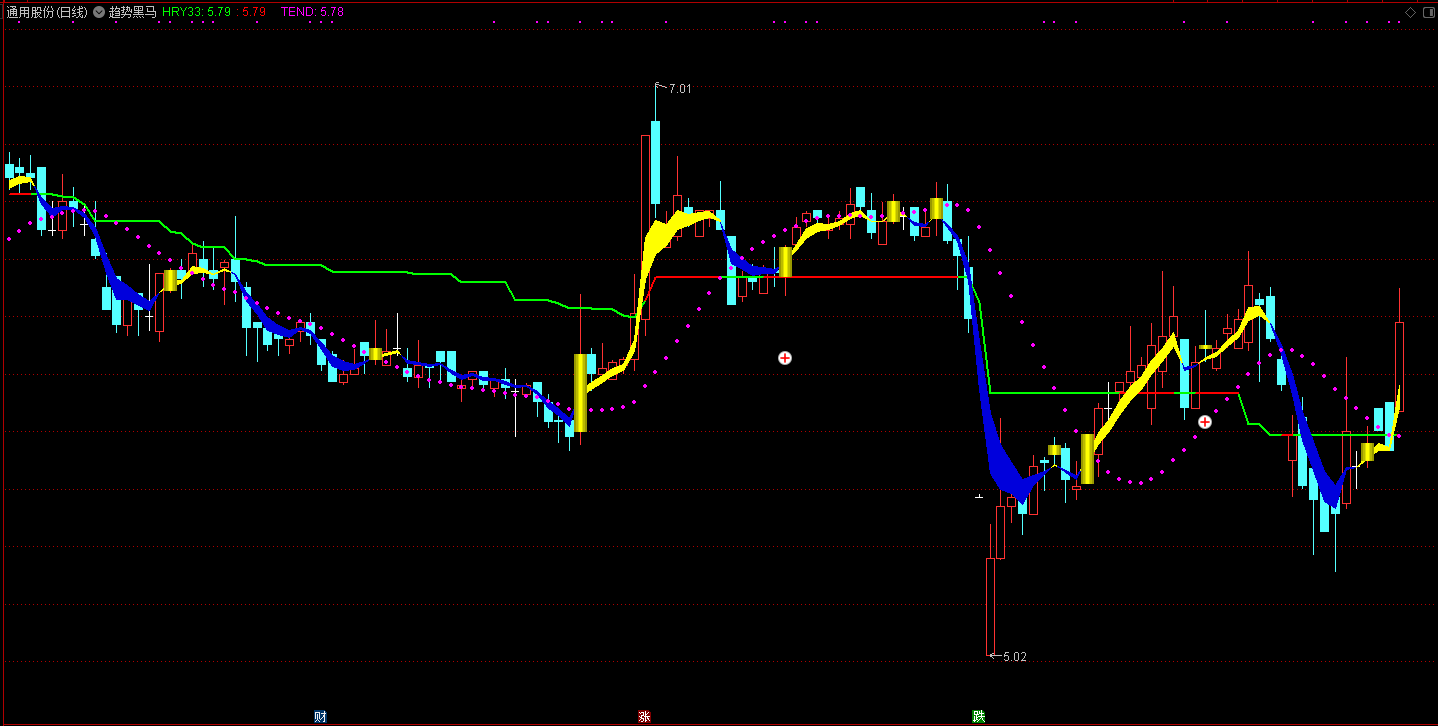This screenshot has height=726, width=1438.
Task: Open the indicator dropdown arrow beside 通用股份
Action: click(x=99, y=12)
